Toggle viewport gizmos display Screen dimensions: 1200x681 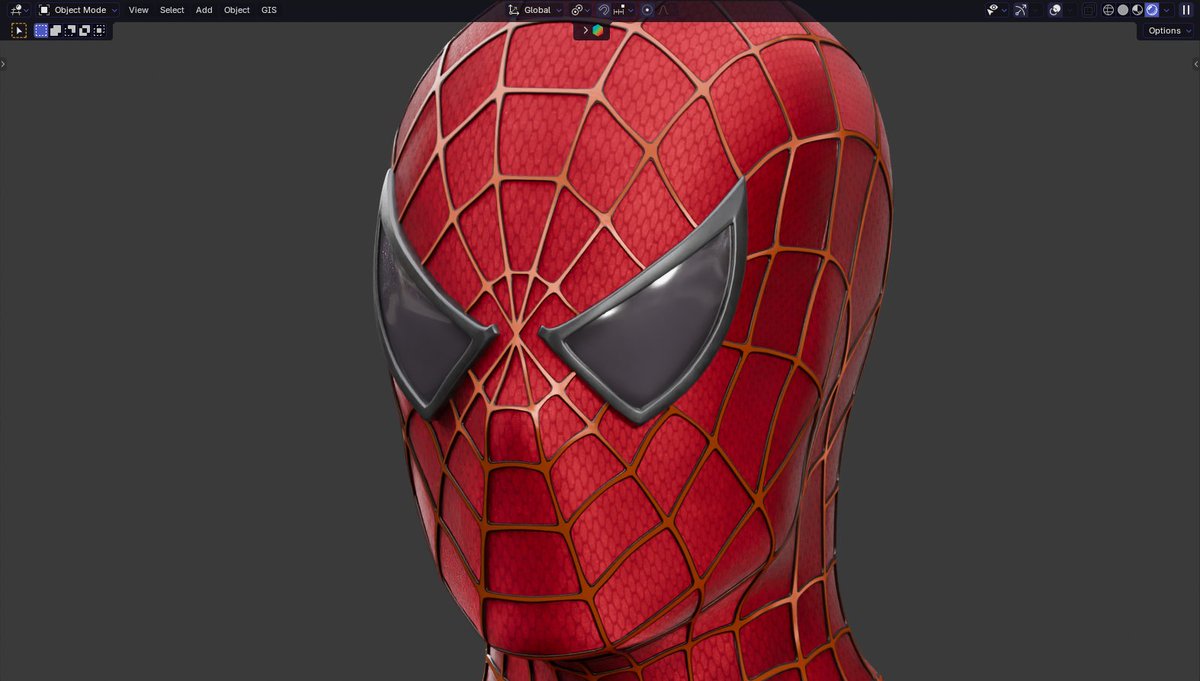pyautogui.click(x=1020, y=10)
